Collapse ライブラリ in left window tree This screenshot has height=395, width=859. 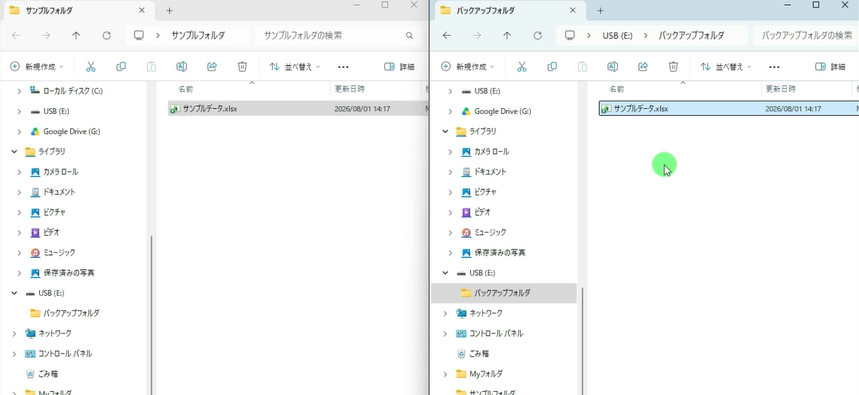point(14,152)
